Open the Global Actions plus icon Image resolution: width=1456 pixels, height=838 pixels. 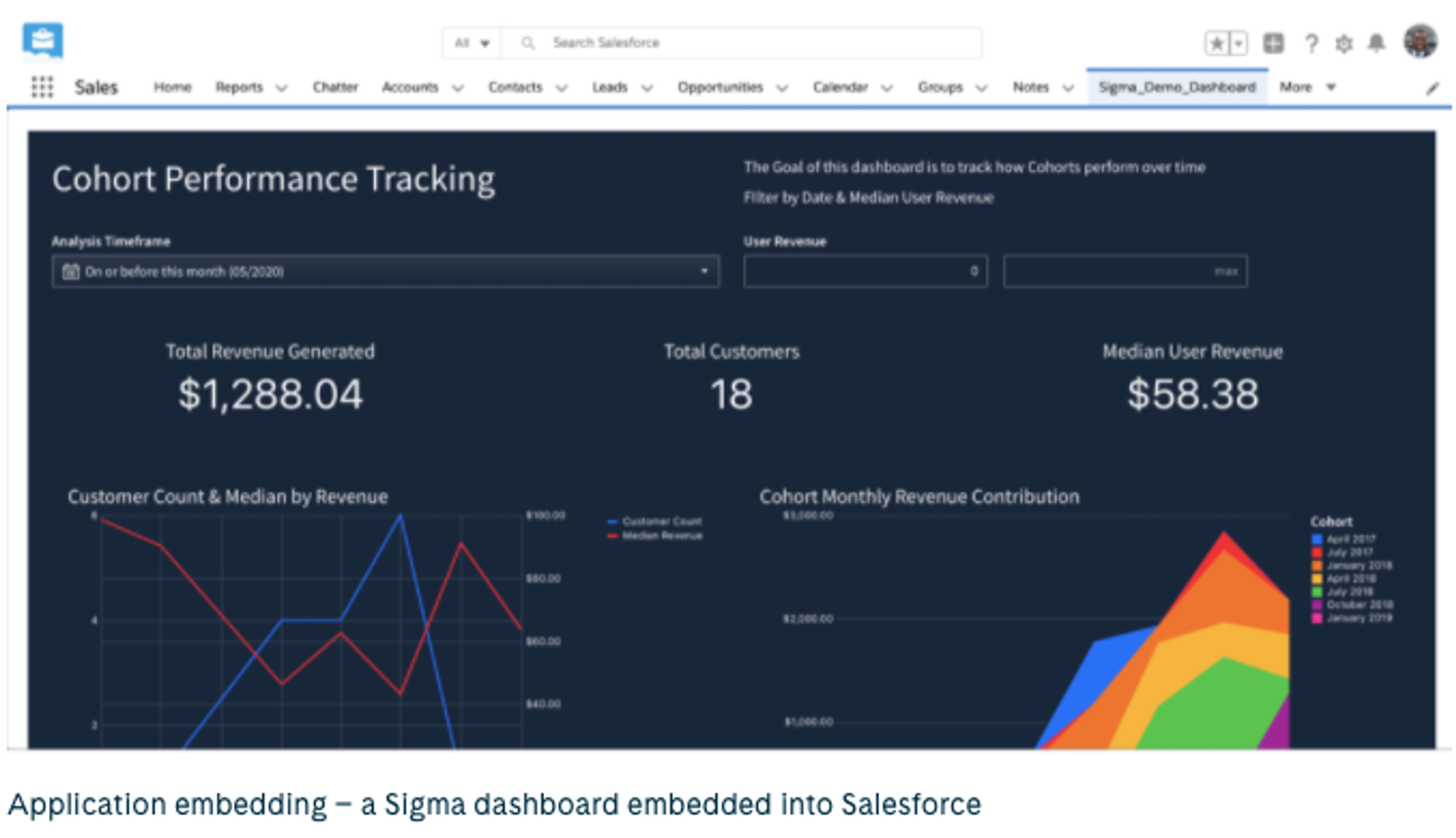pos(1273,43)
